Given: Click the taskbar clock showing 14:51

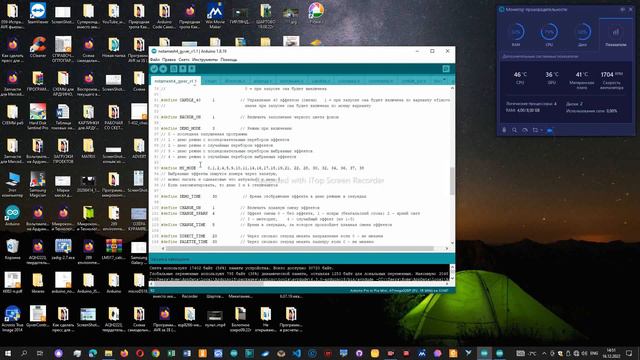Looking at the screenshot, I should [x=611, y=353].
